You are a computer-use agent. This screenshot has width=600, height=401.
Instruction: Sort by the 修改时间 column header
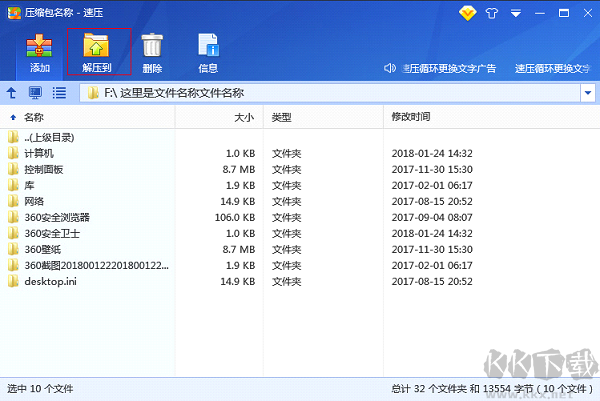(411, 117)
